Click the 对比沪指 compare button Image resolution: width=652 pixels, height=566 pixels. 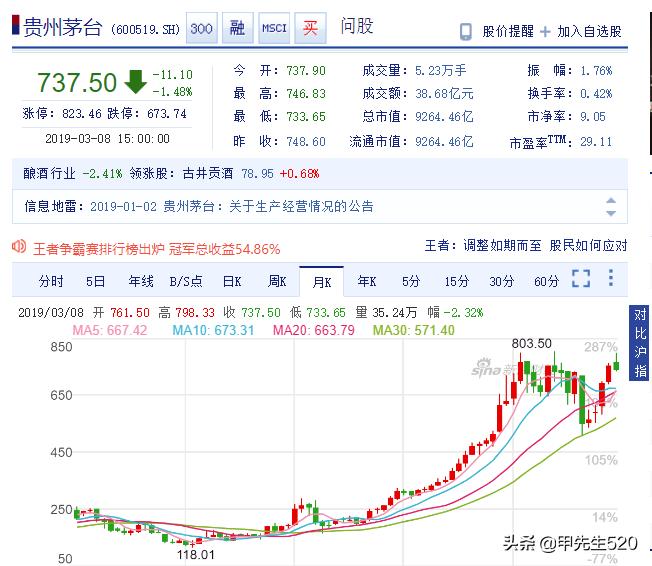click(x=640, y=342)
